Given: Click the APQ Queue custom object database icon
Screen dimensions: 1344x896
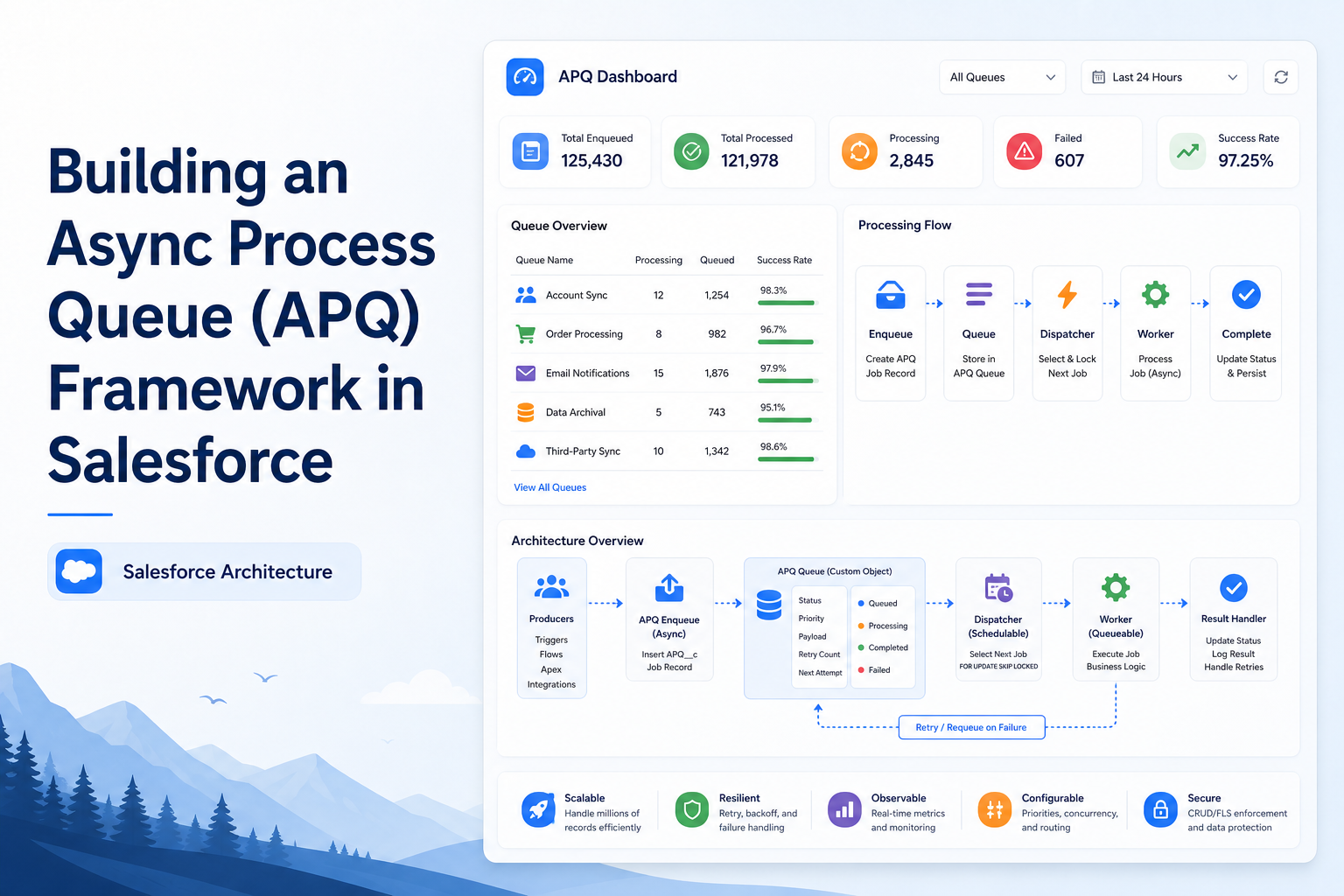Looking at the screenshot, I should click(x=769, y=605).
